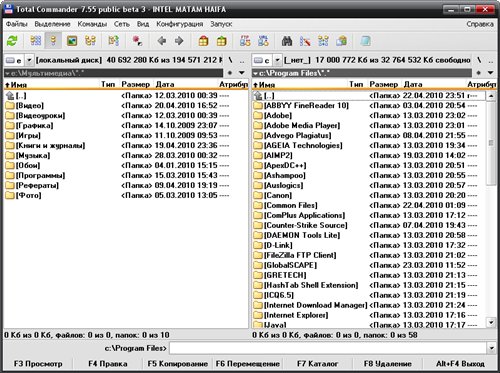Toggle the brief view toolbar button
The width and height of the screenshot is (500, 373).
point(36,41)
